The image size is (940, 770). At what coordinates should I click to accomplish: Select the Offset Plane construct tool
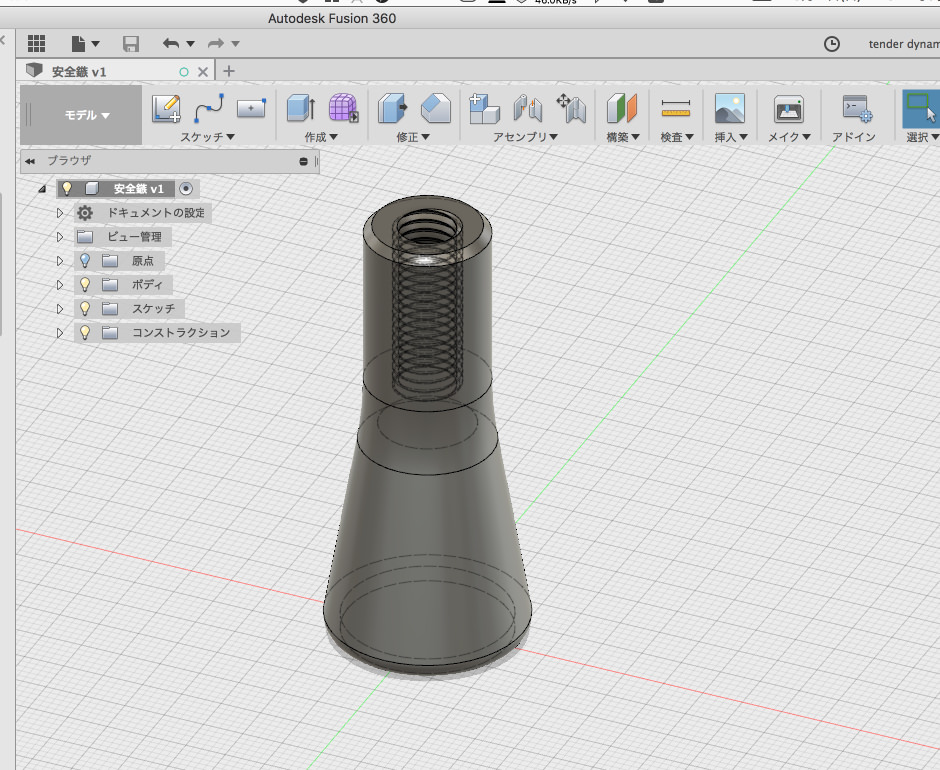622,109
